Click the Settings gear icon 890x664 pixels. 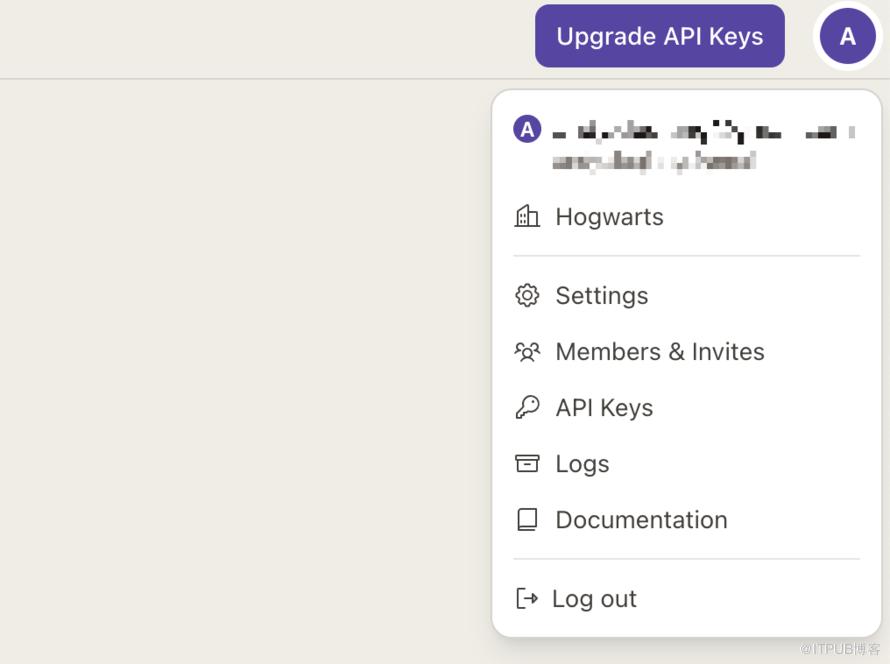point(527,295)
